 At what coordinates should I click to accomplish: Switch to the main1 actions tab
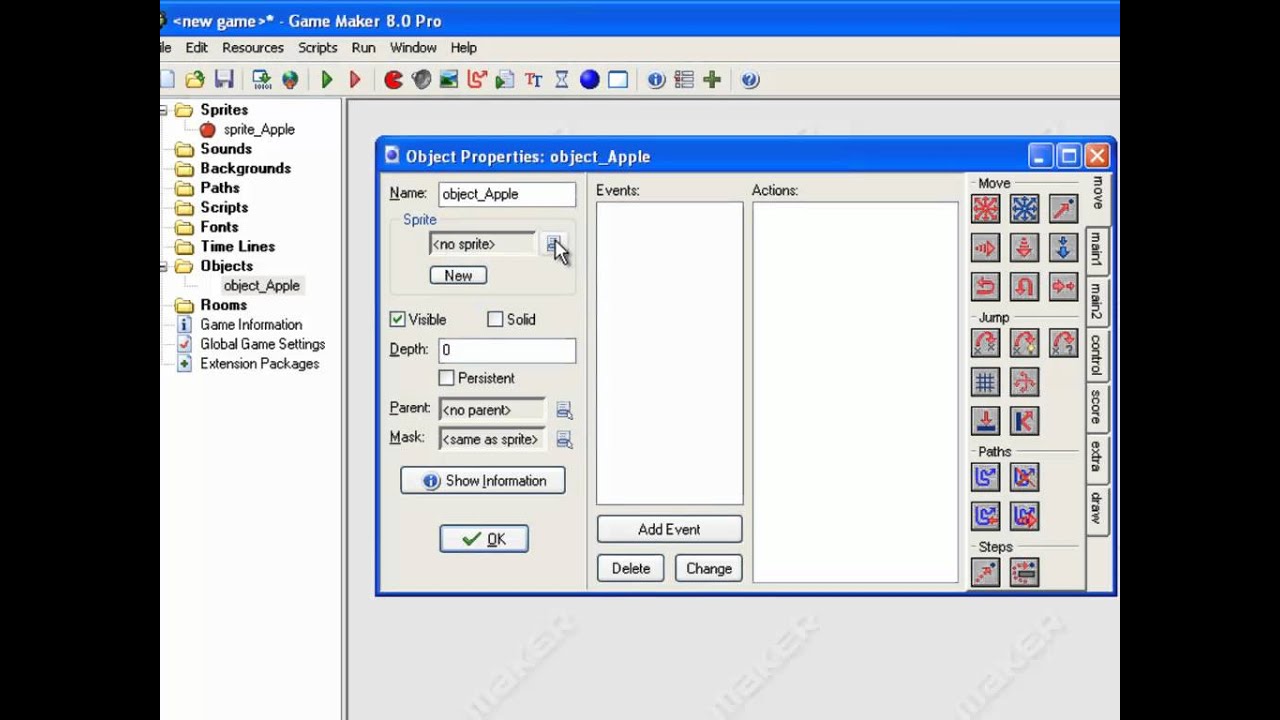(1096, 250)
